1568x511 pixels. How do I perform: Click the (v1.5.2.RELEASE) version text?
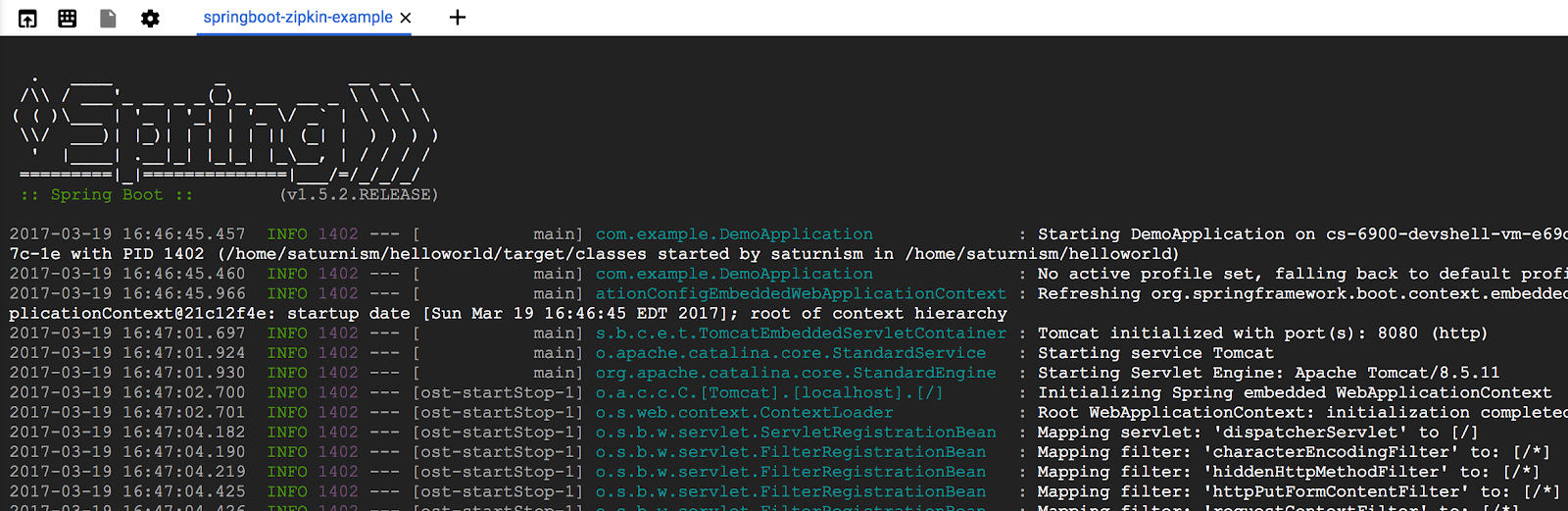coord(359,194)
